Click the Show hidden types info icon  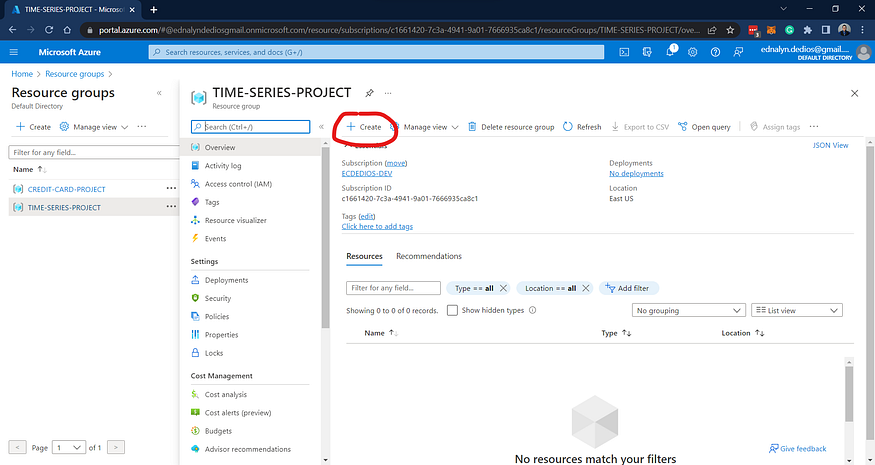532,310
